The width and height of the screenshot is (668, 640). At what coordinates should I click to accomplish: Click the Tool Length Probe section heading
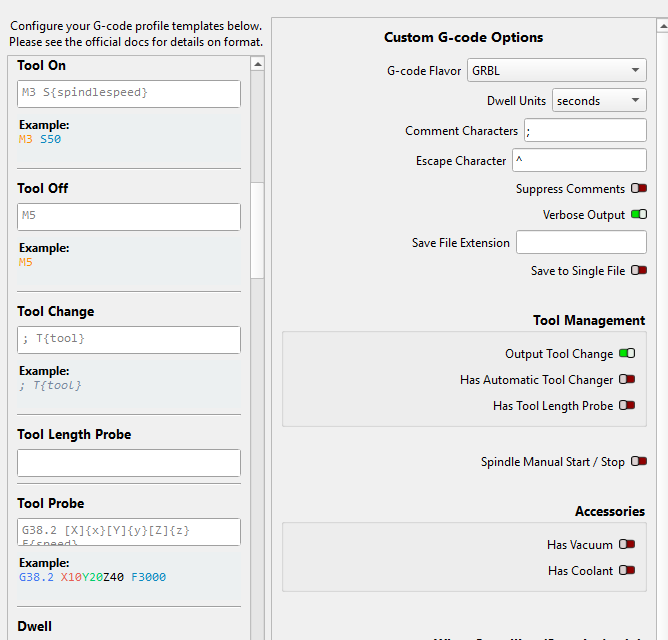pos(74,434)
